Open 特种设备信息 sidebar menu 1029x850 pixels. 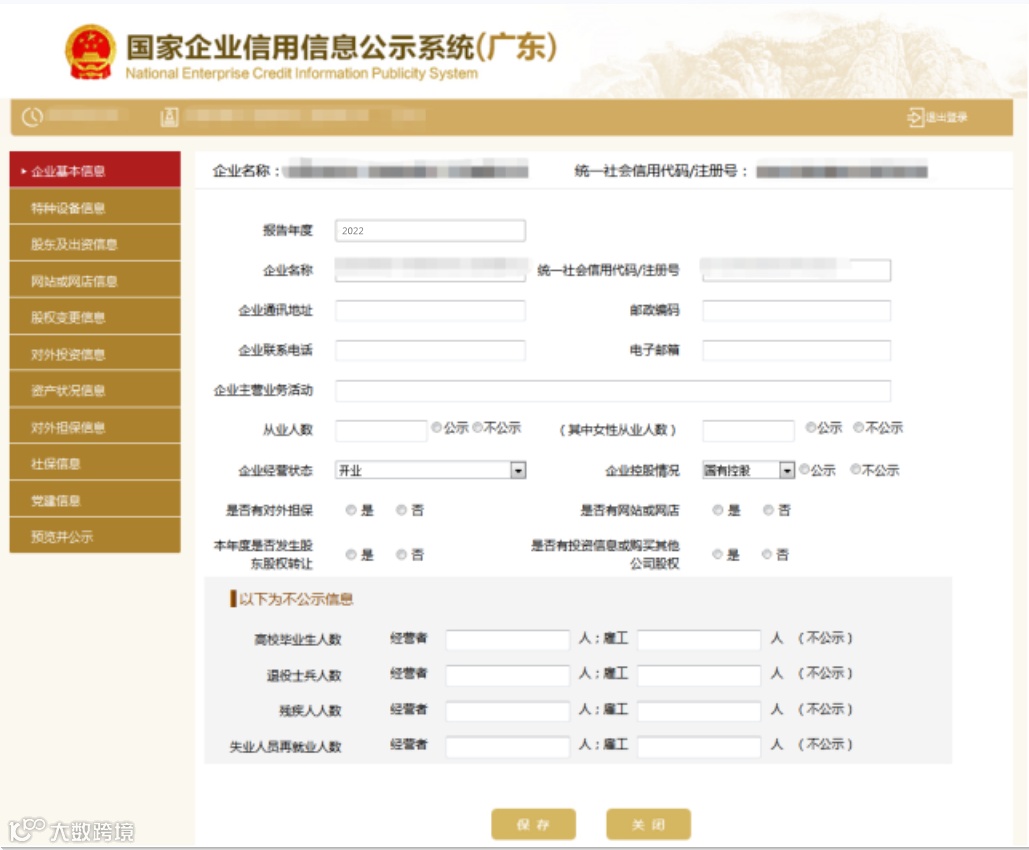(x=95, y=208)
